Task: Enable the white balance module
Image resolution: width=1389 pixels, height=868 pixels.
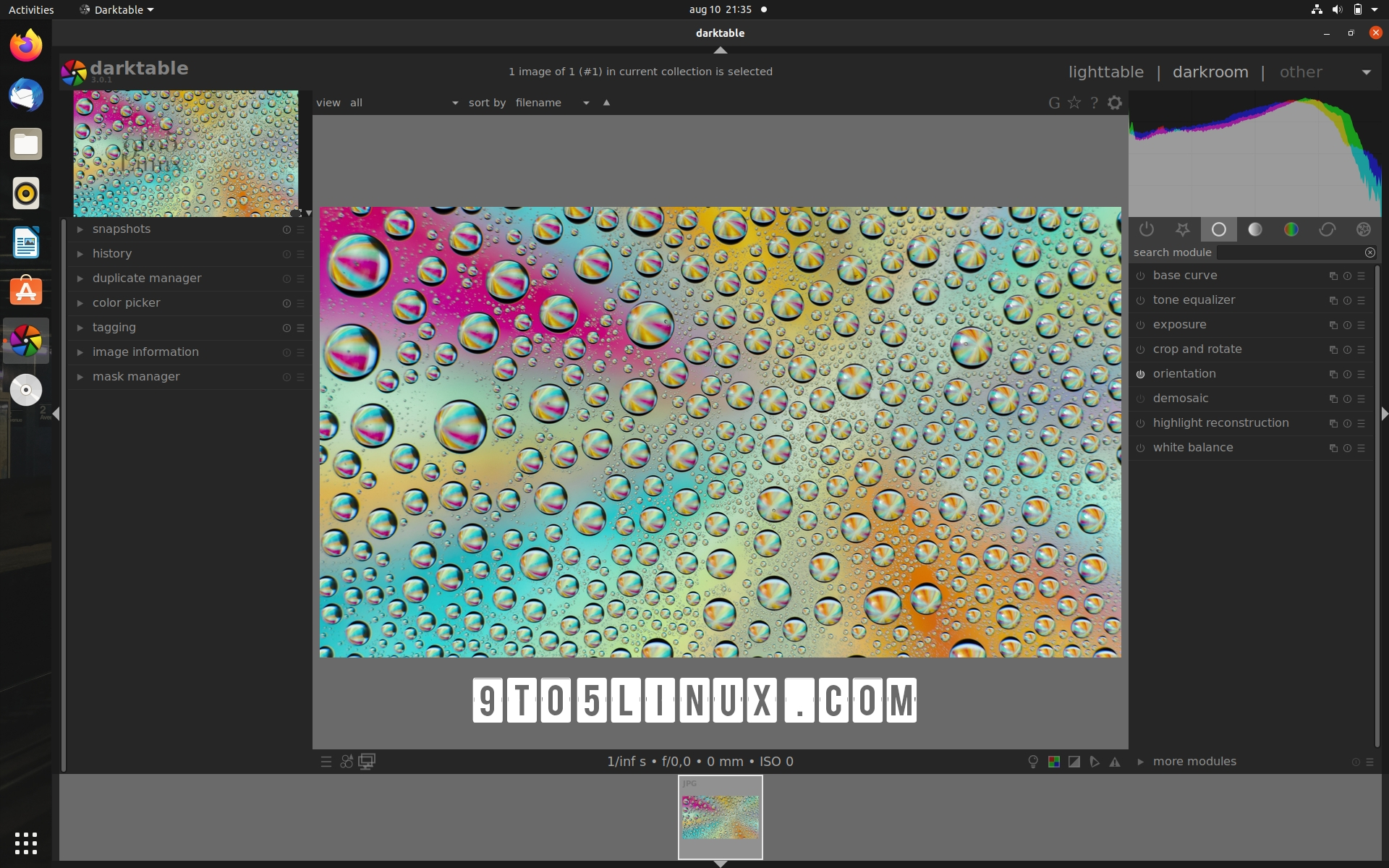Action: [x=1141, y=448]
